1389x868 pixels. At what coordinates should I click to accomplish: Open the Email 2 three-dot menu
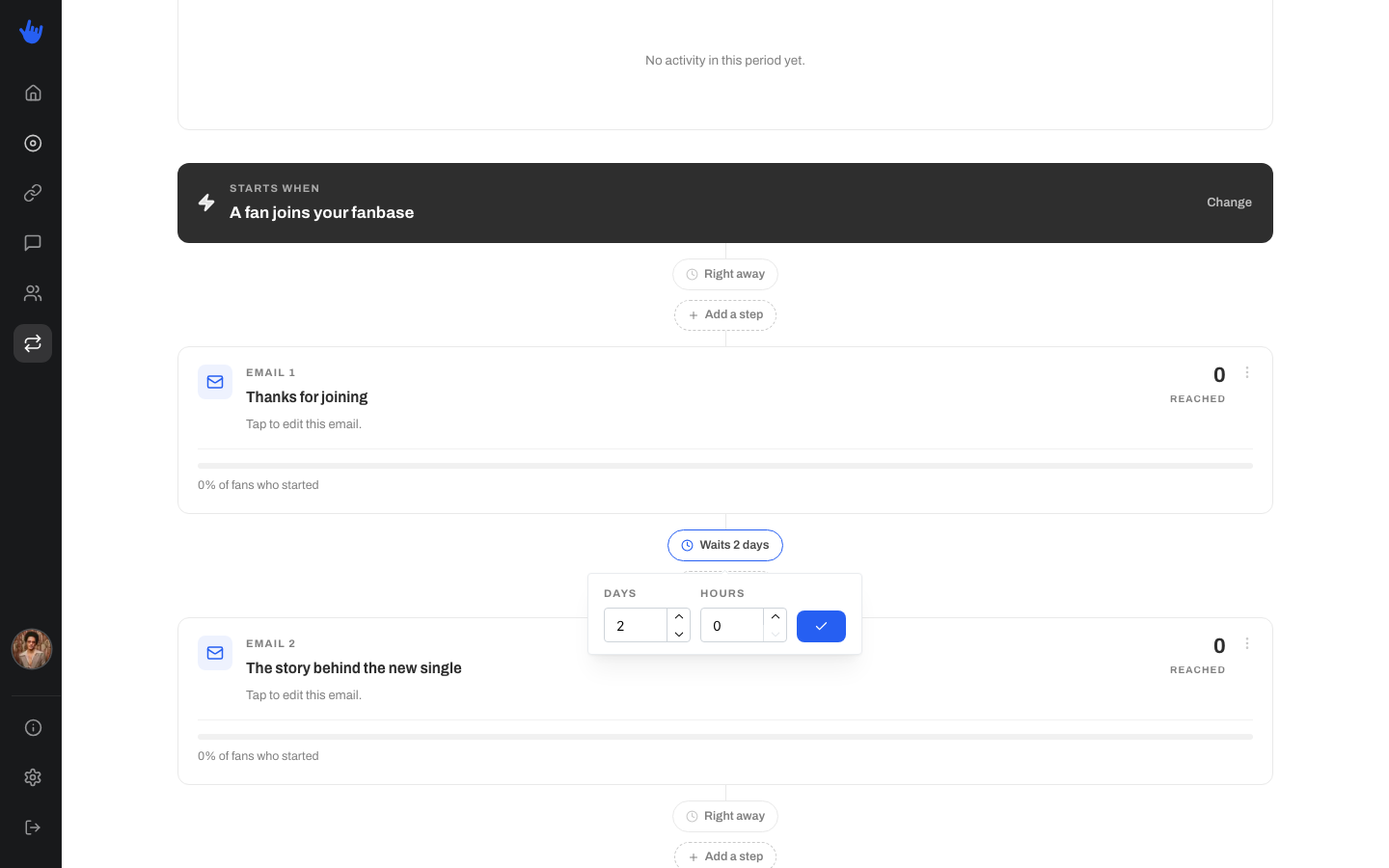pos(1247,643)
